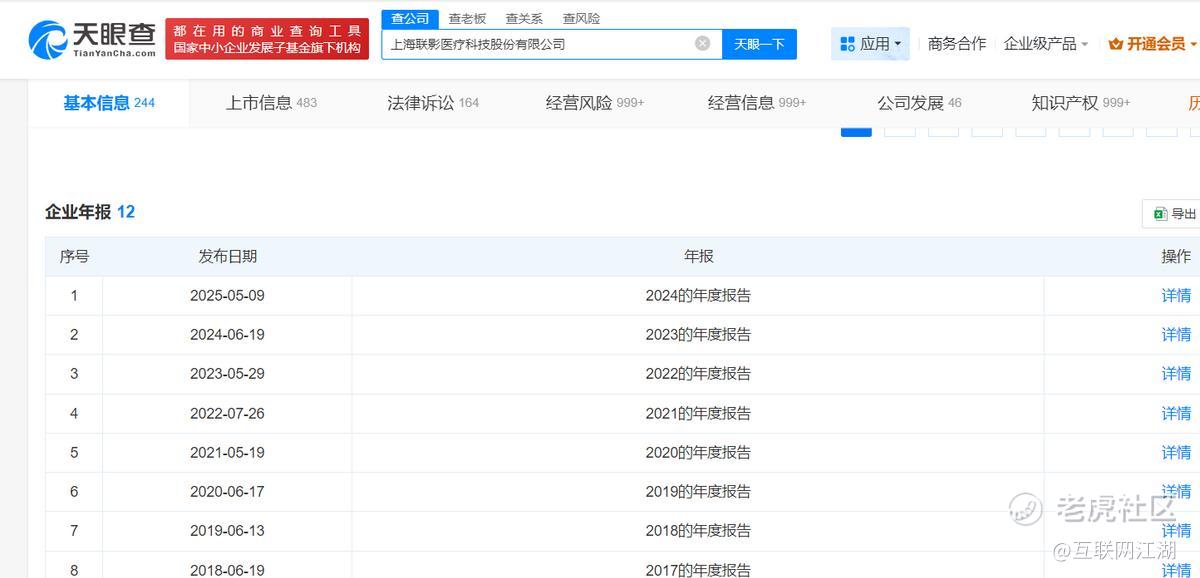Clear the search box with X icon
This screenshot has height=578, width=1200.
click(703, 43)
